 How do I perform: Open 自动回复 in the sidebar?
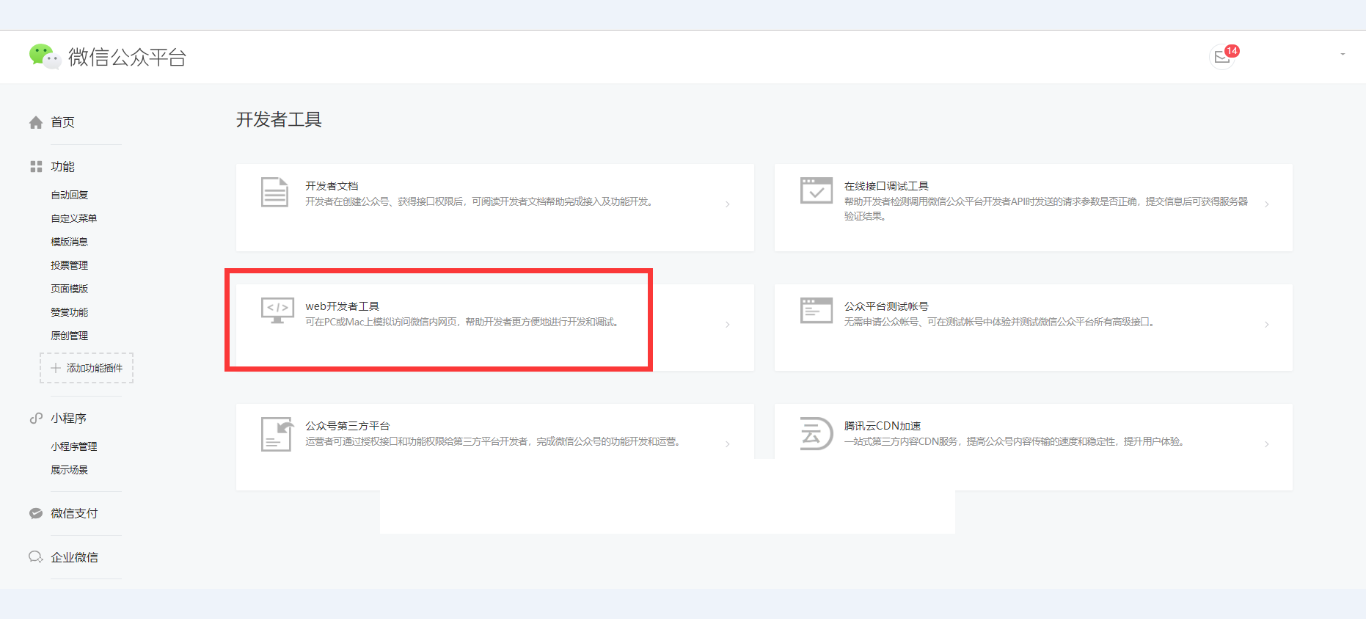coord(70,195)
